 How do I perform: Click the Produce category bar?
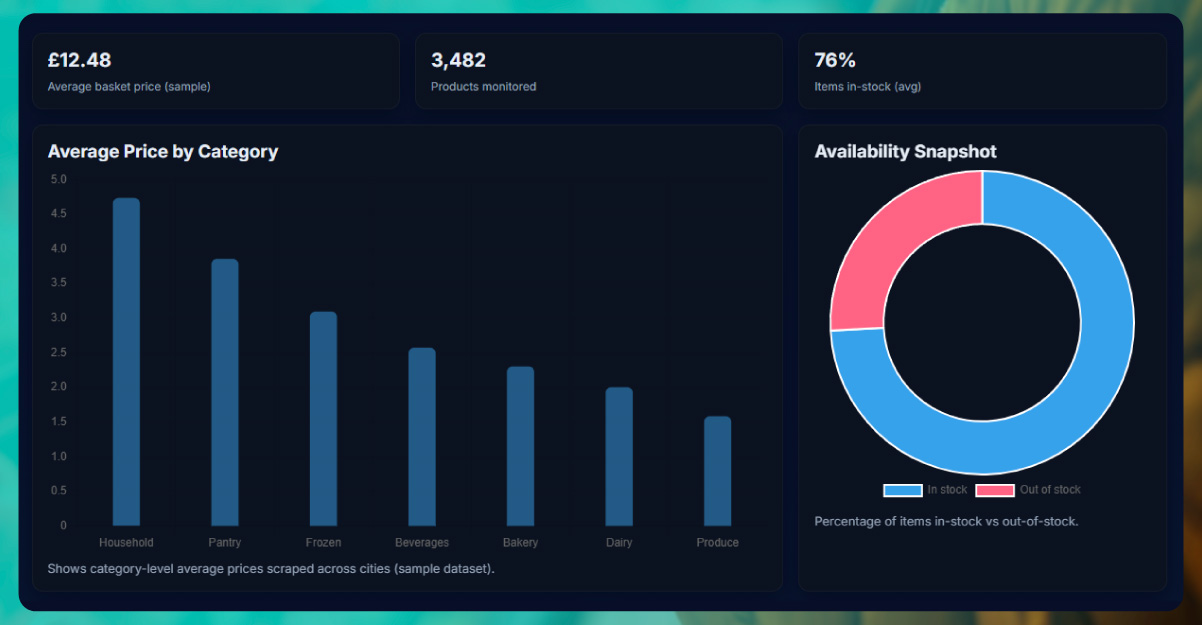click(717, 470)
